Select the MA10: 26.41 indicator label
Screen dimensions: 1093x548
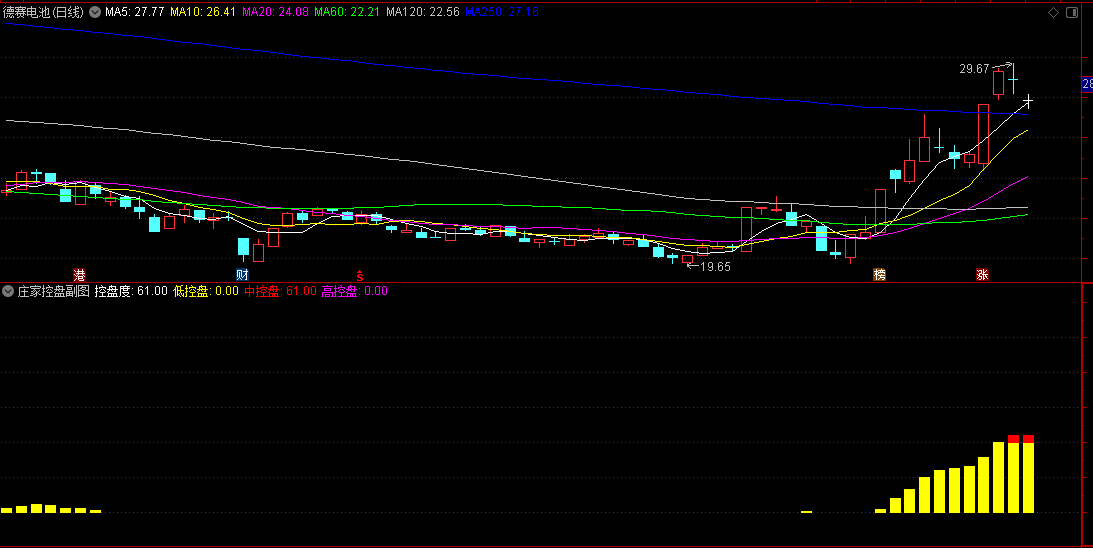pyautogui.click(x=203, y=12)
